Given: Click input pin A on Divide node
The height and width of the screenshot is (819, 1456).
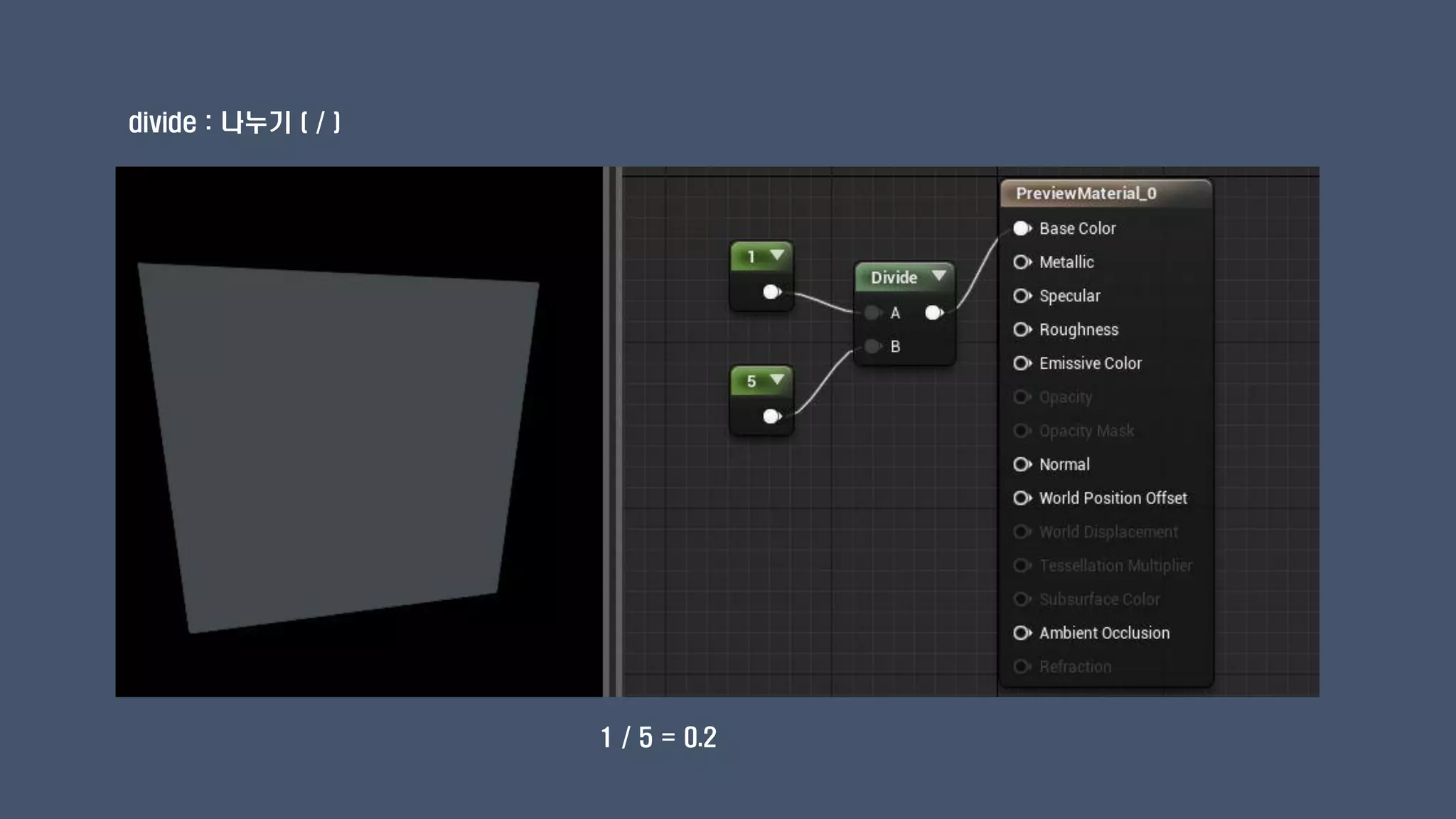Looking at the screenshot, I should pyautogui.click(x=872, y=313).
